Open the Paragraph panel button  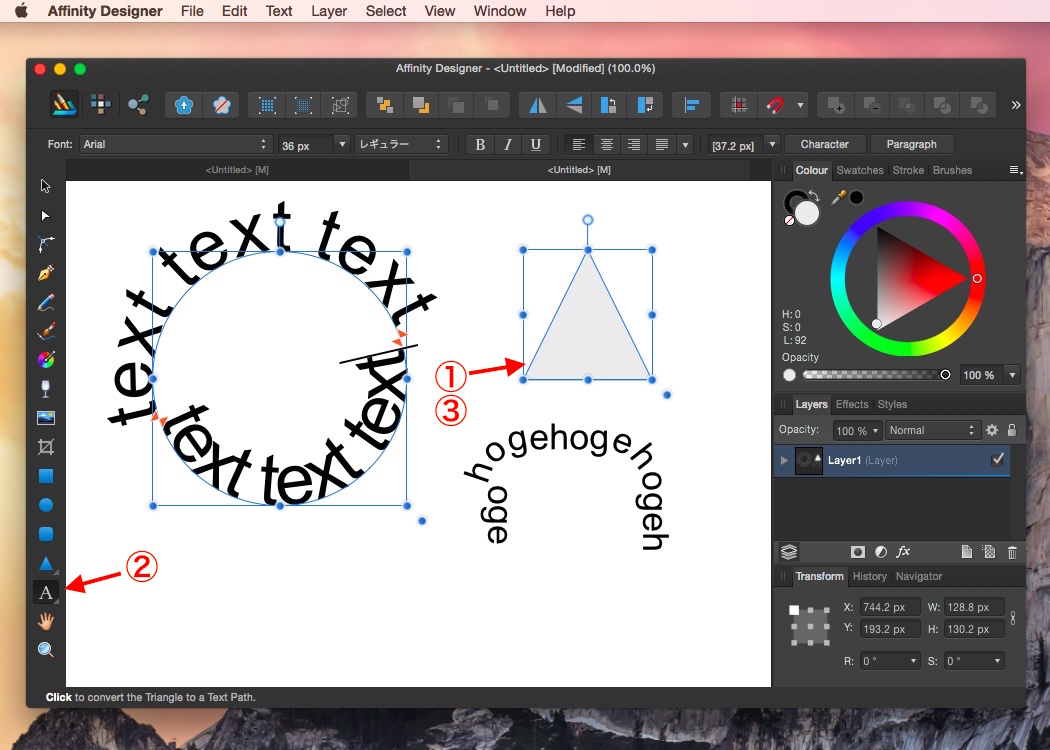(911, 145)
